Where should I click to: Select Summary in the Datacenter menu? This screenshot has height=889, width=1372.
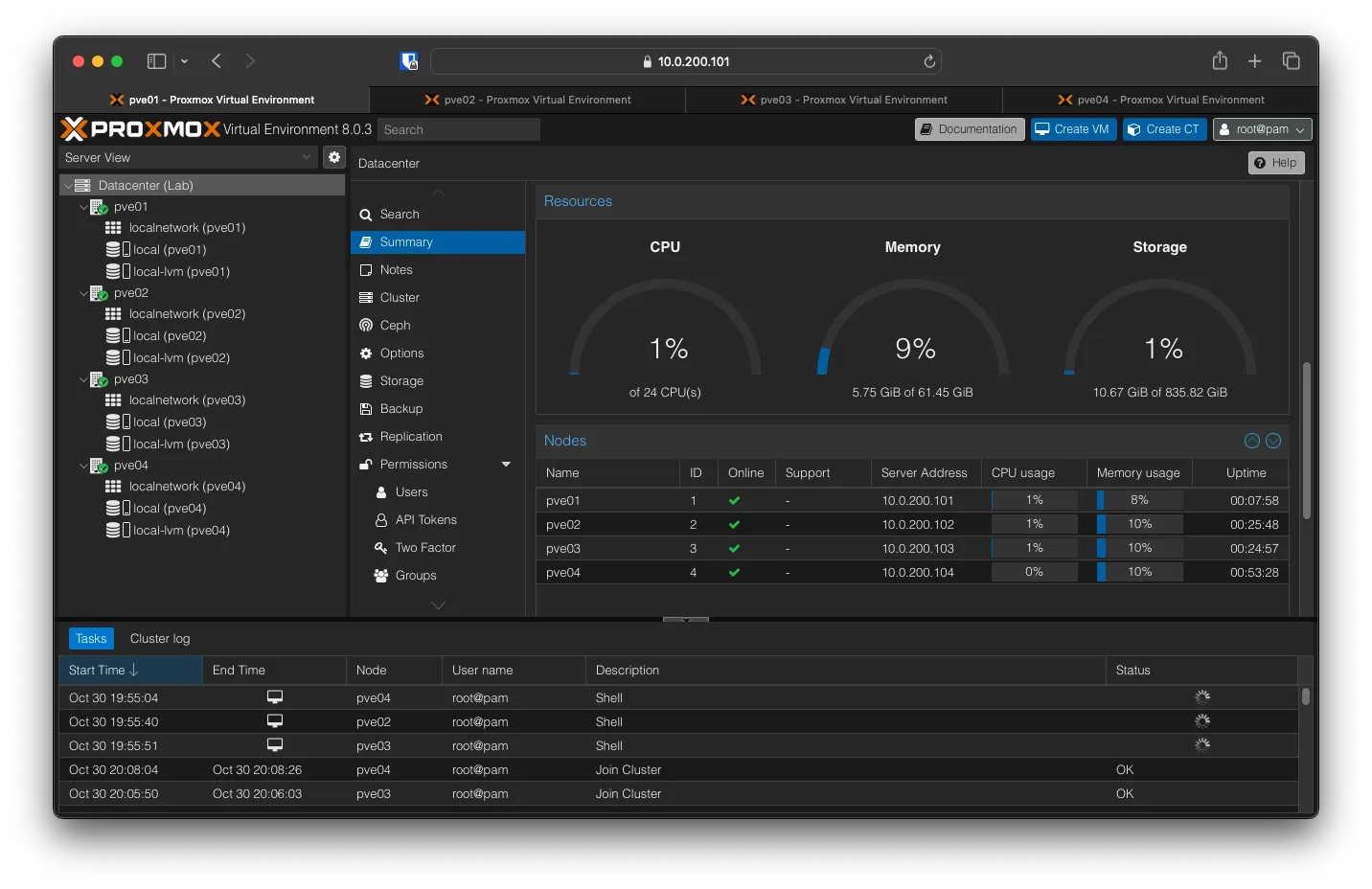pyautogui.click(x=438, y=242)
